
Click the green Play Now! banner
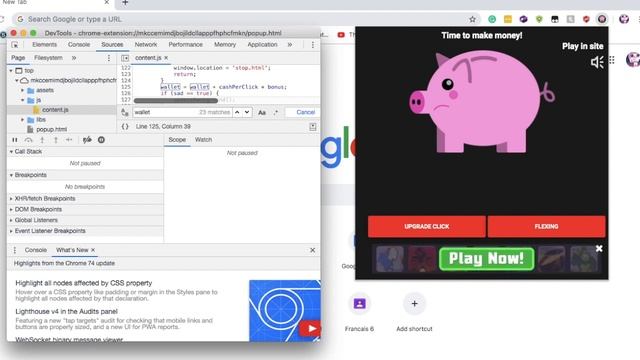point(487,259)
